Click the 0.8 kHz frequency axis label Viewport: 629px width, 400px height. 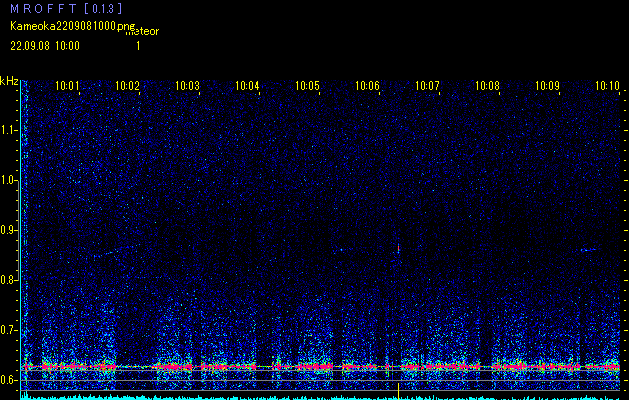8,280
